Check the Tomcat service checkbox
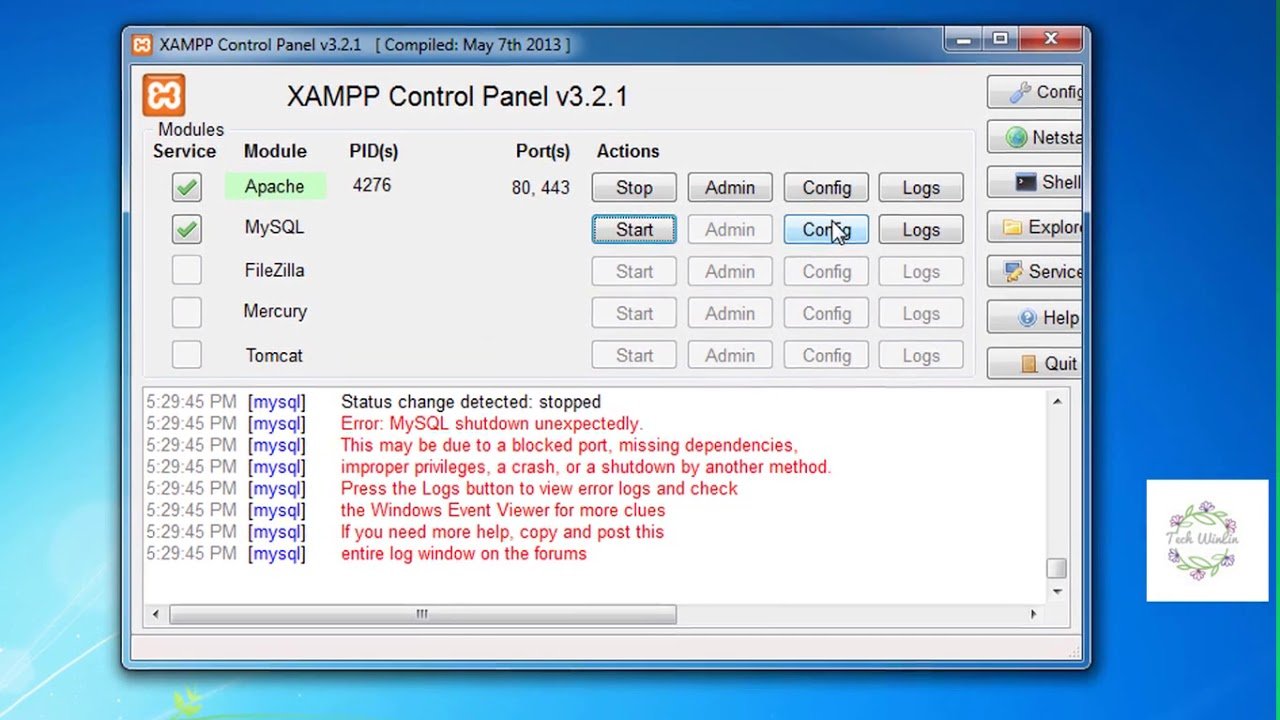The image size is (1280, 720). point(186,355)
